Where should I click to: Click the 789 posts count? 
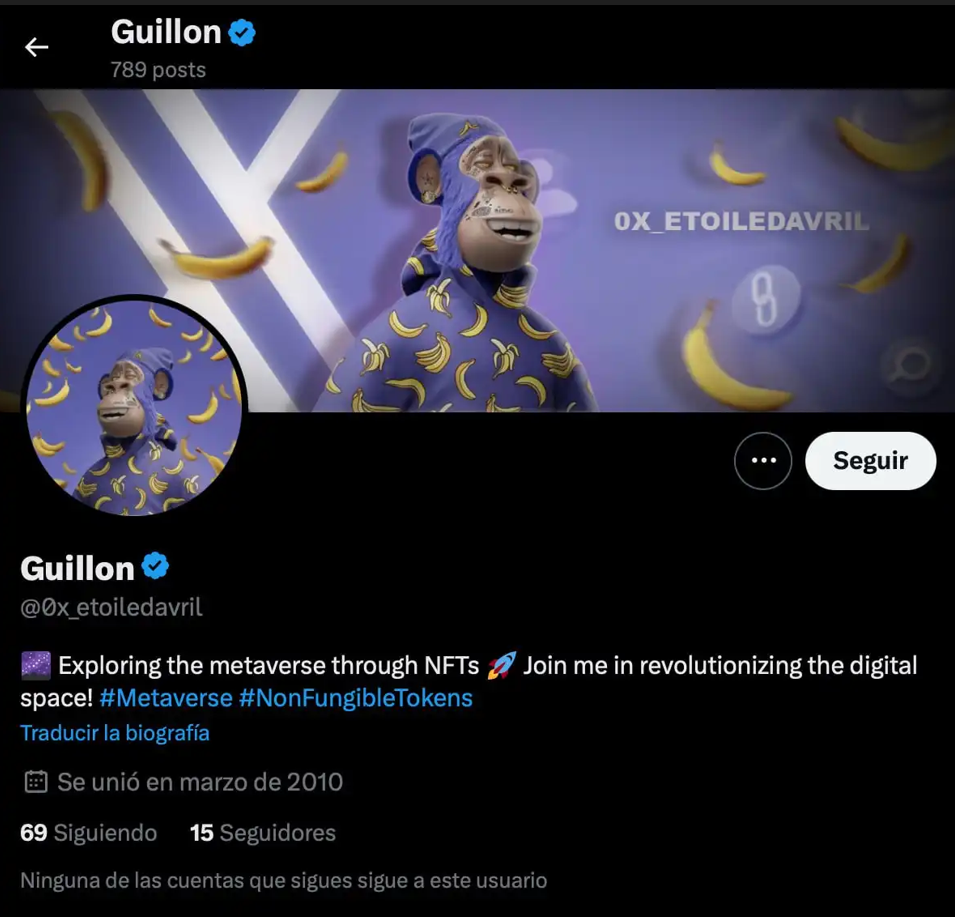coord(158,70)
